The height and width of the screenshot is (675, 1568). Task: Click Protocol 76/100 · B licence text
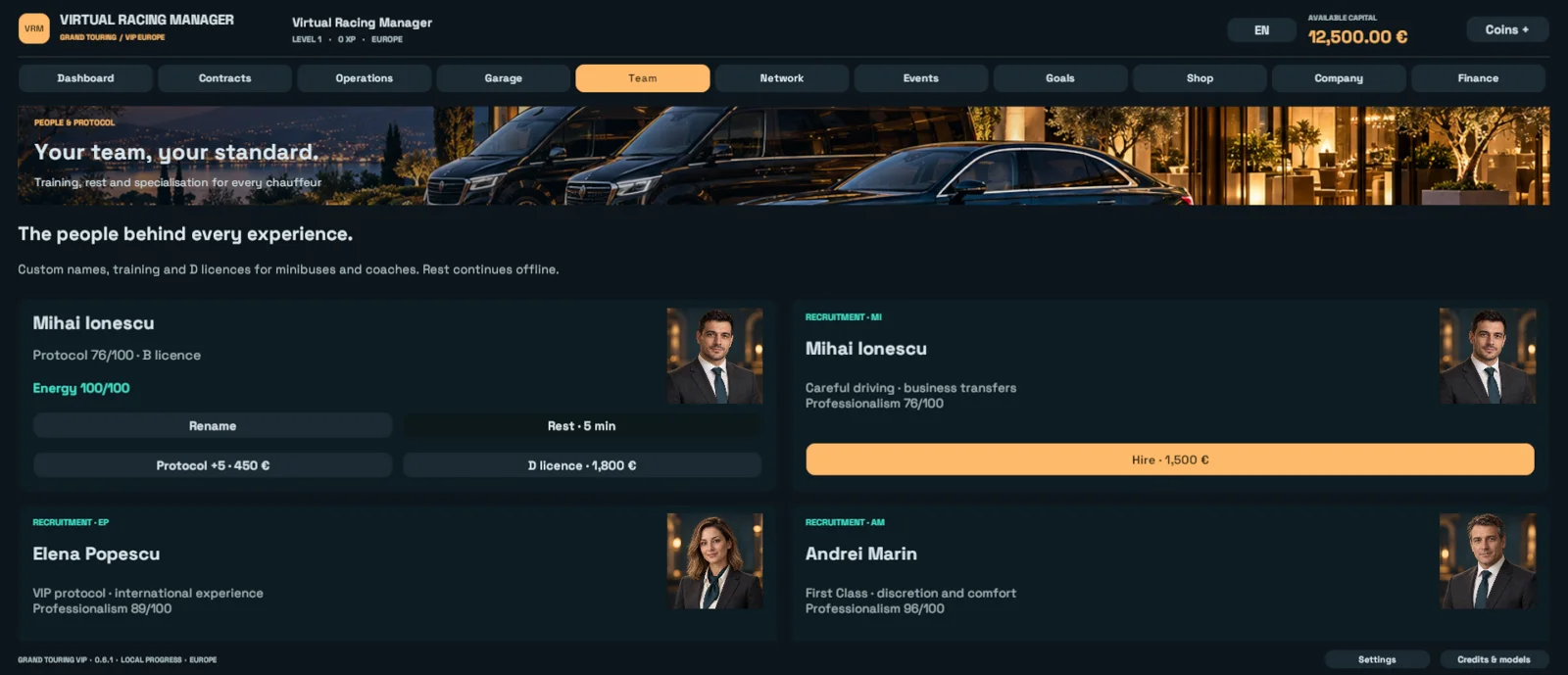pyautogui.click(x=117, y=356)
